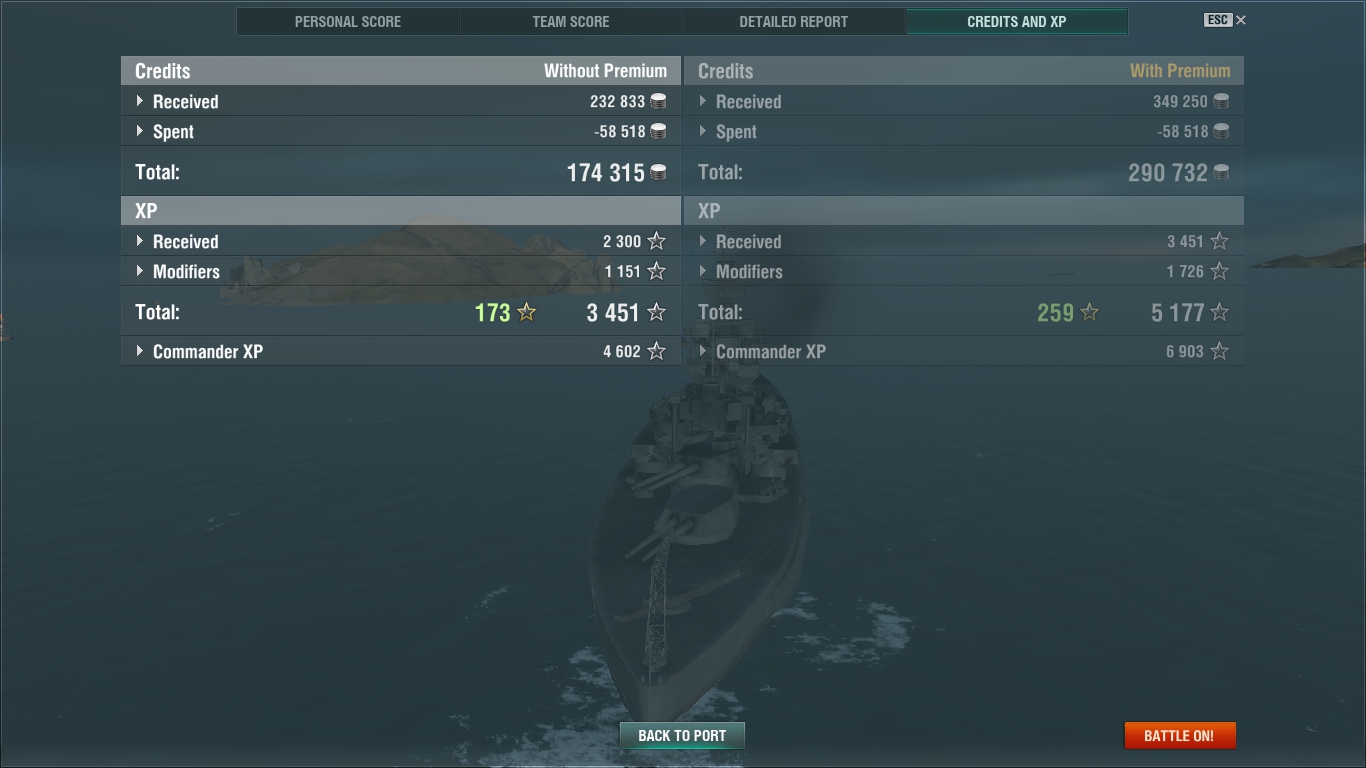Expand Received XP row without premium

(401, 241)
